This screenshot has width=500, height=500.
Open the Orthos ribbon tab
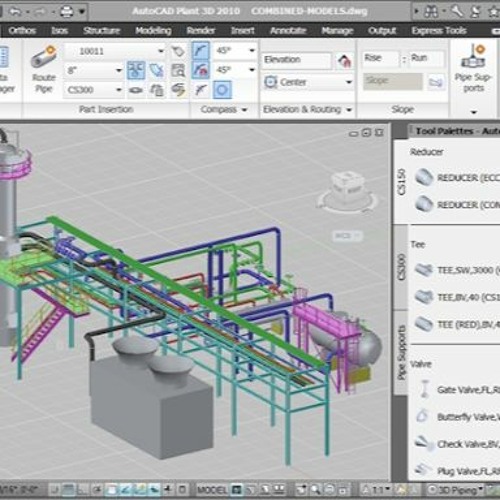22,31
